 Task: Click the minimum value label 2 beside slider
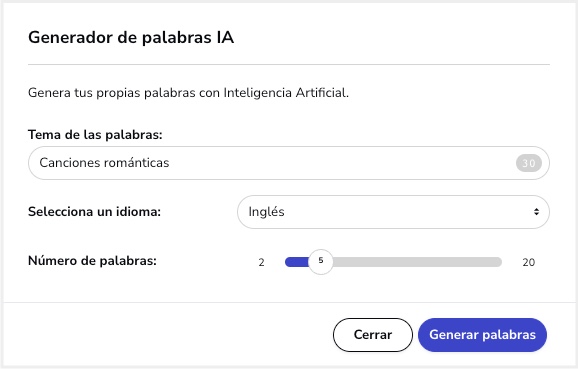click(x=261, y=262)
